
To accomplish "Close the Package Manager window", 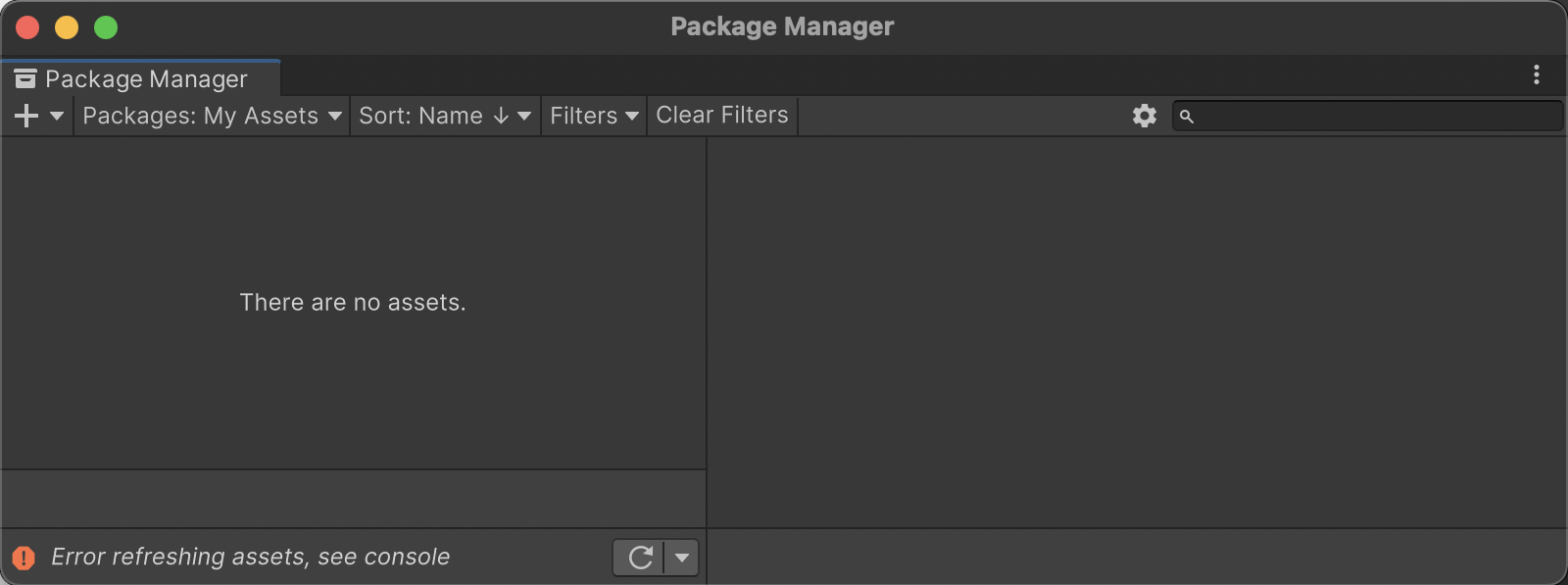I will coord(27,27).
